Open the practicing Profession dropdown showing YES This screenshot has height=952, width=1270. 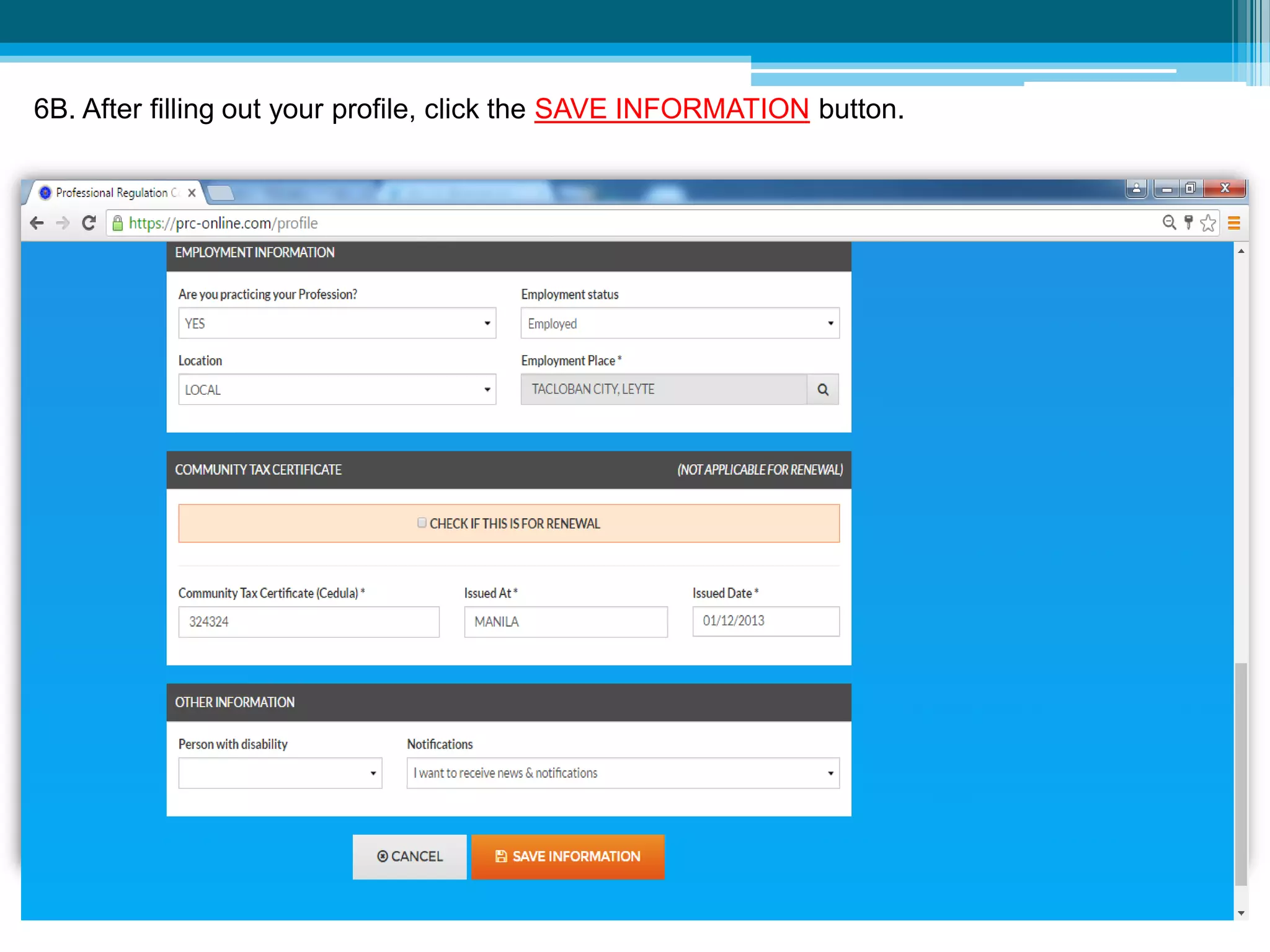coord(337,323)
